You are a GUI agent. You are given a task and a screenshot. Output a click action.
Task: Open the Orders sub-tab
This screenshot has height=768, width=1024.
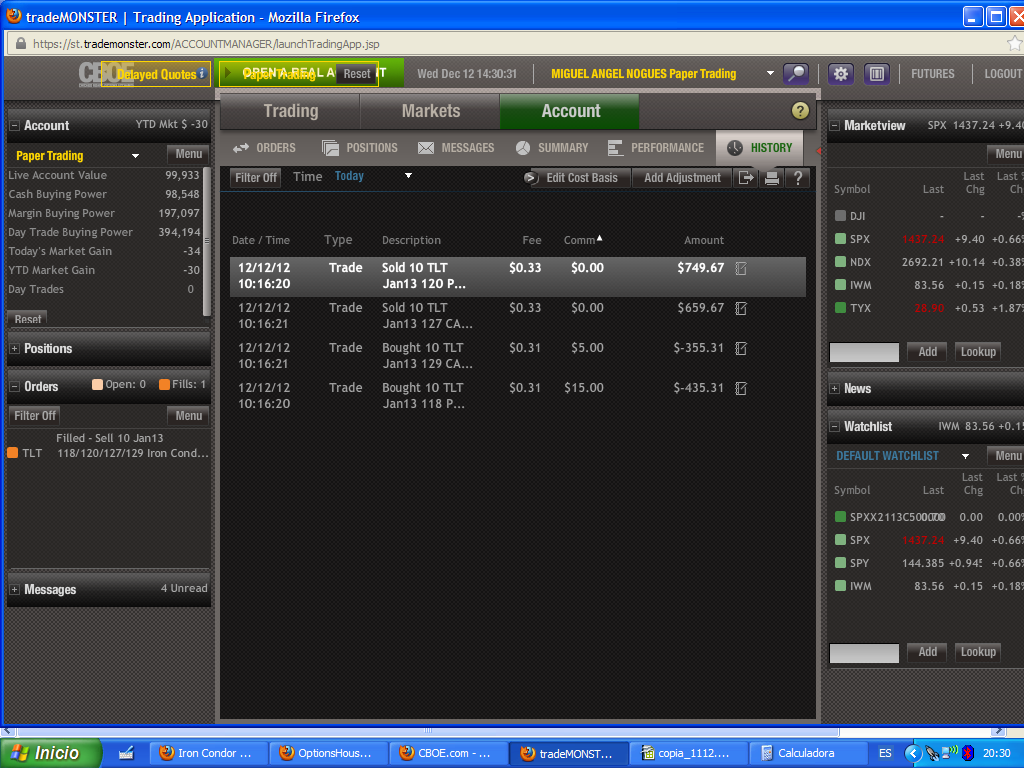(264, 148)
